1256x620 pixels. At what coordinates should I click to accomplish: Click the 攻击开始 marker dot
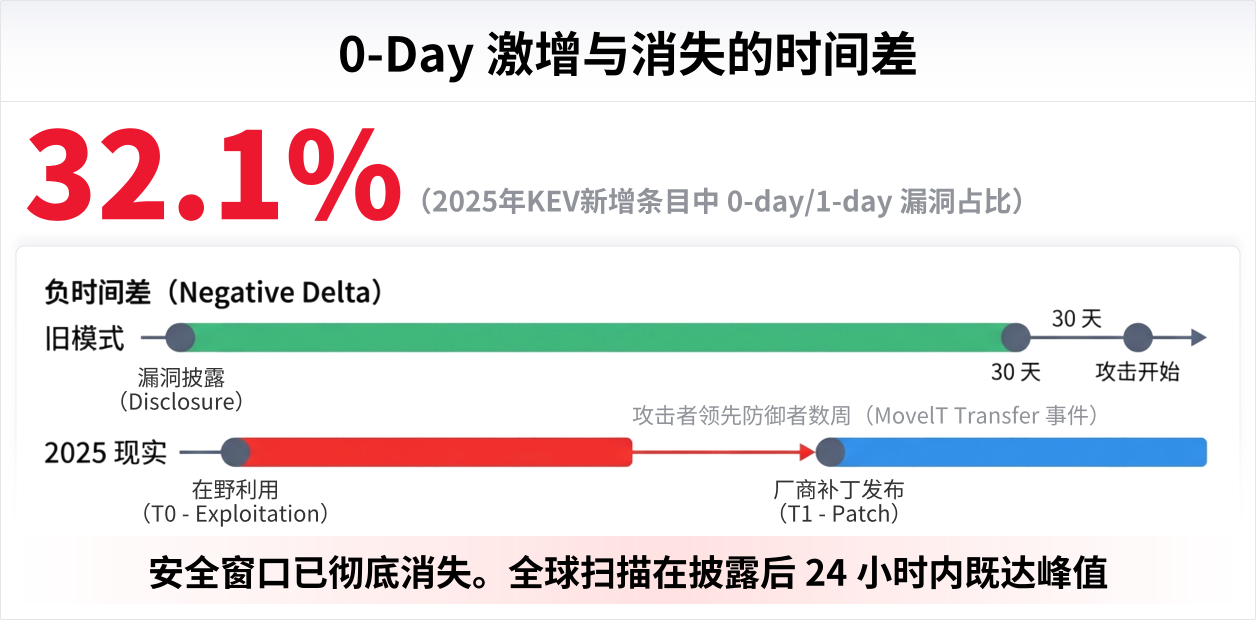tap(1138, 338)
